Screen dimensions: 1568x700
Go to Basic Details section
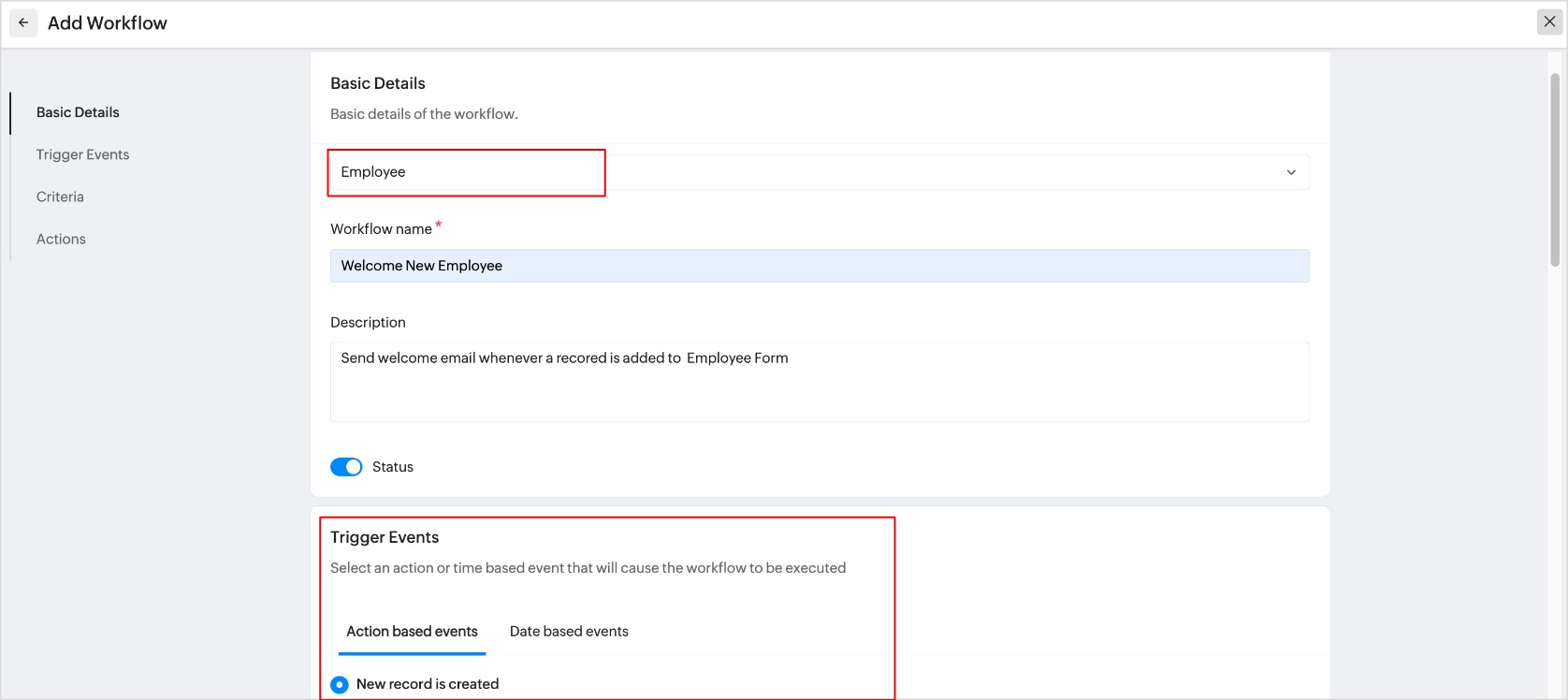78,112
